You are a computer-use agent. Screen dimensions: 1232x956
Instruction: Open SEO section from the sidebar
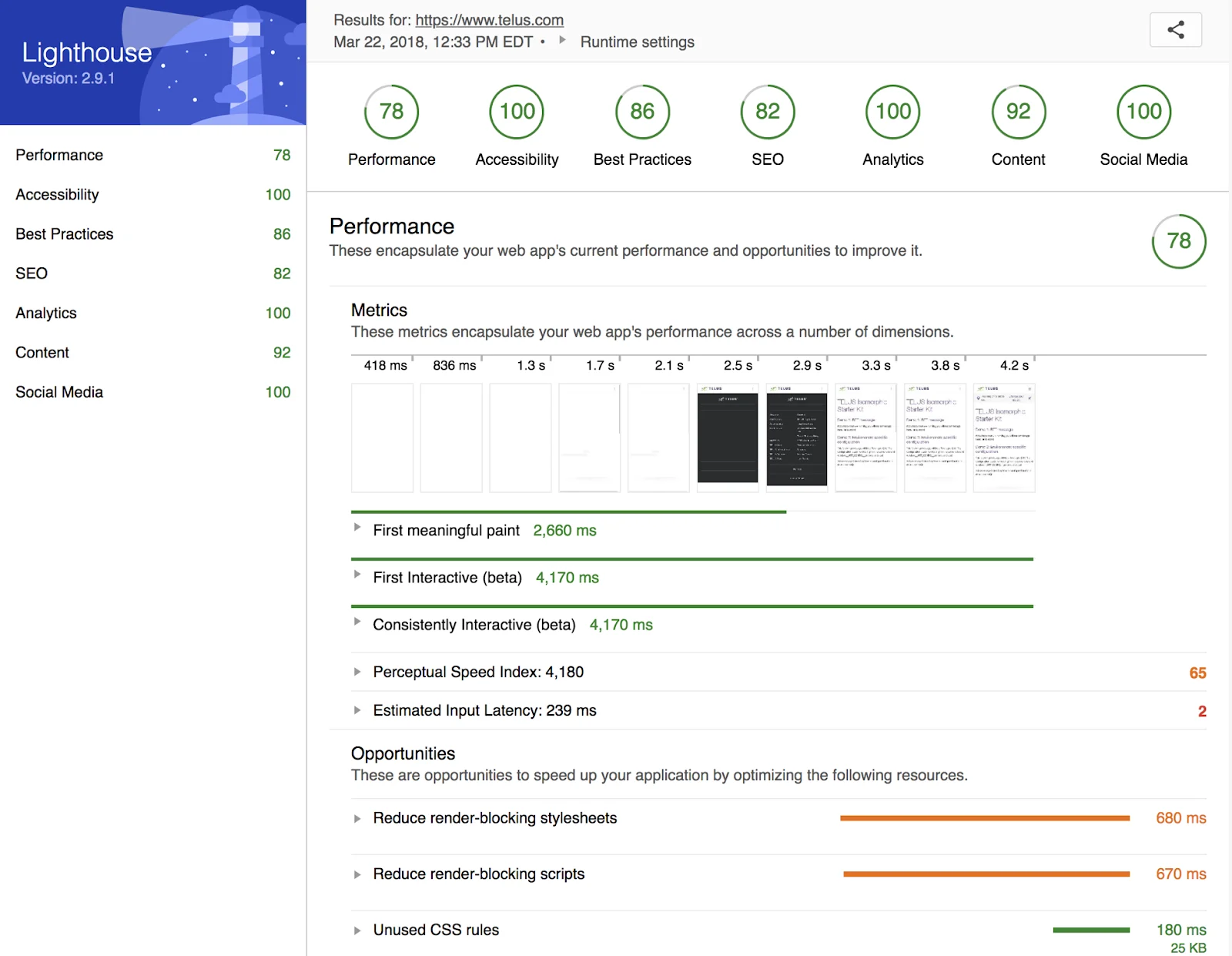(153, 273)
